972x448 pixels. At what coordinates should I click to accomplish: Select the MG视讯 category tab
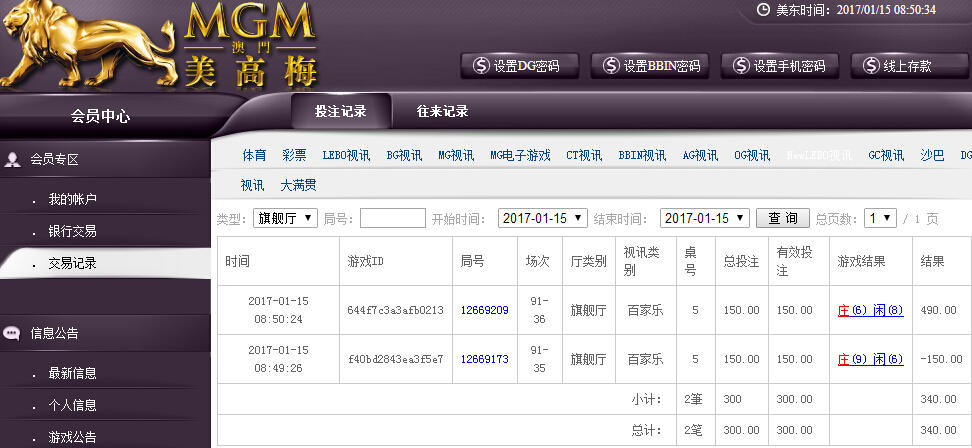coord(456,156)
